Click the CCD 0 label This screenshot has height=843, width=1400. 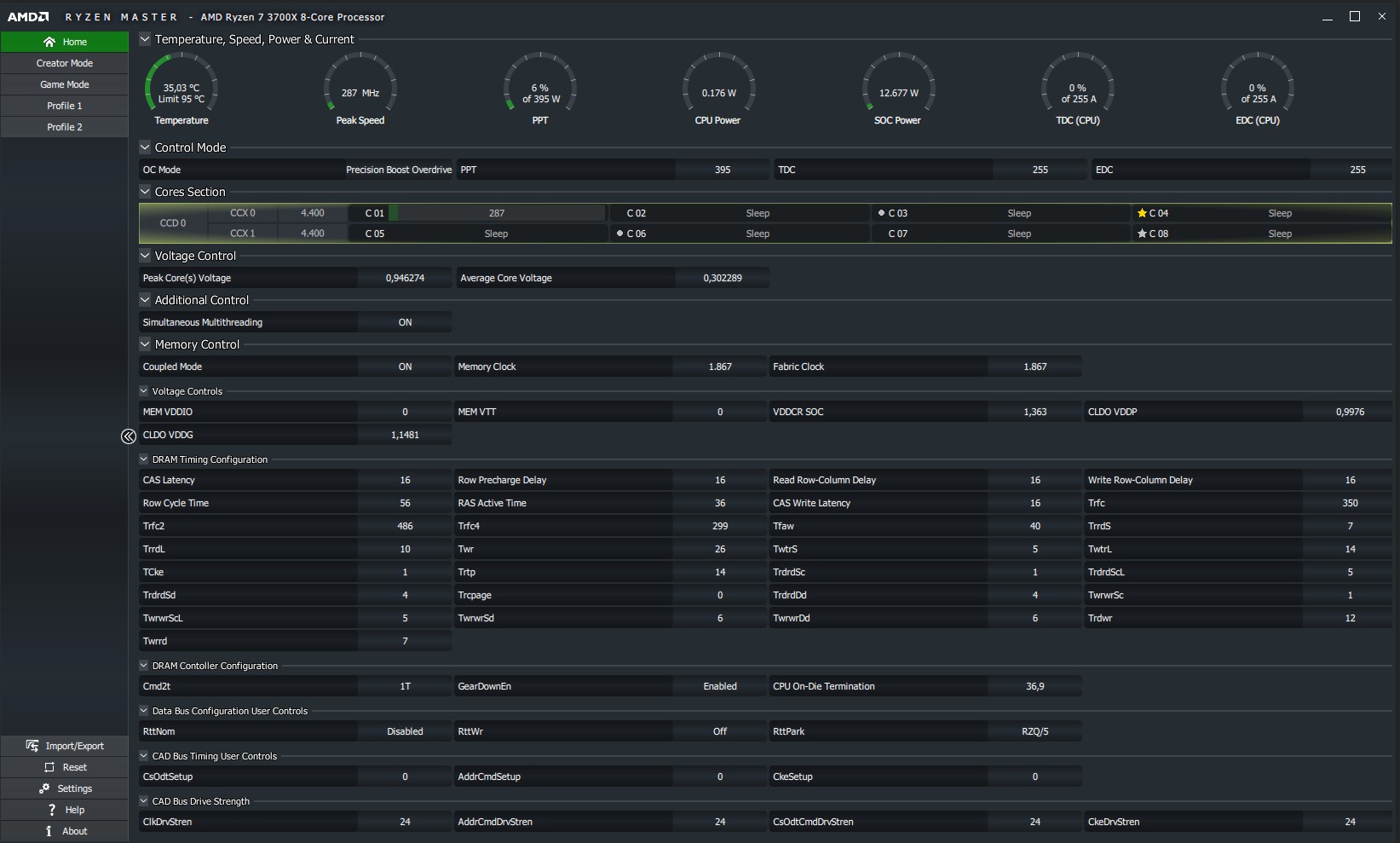pyautogui.click(x=173, y=223)
